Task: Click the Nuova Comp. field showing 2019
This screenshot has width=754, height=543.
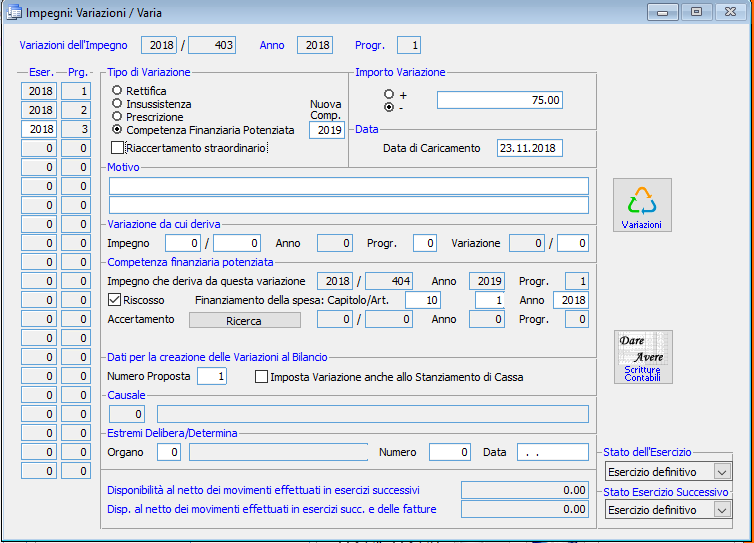Action: tap(327, 130)
